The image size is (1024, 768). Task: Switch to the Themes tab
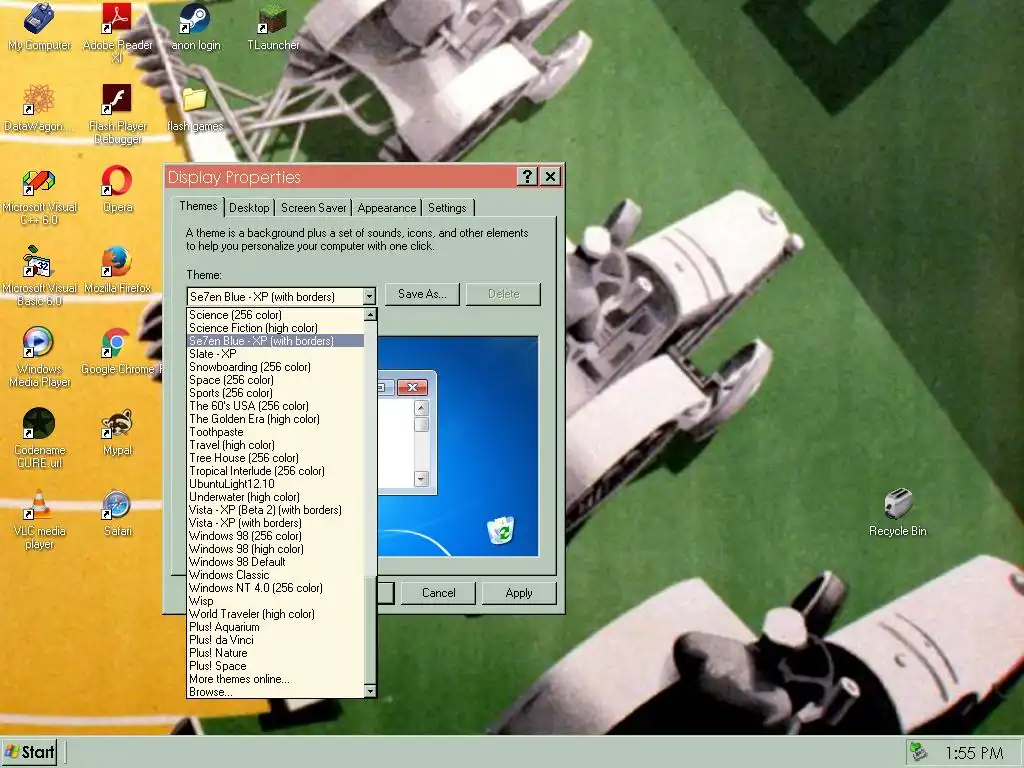[x=198, y=206]
